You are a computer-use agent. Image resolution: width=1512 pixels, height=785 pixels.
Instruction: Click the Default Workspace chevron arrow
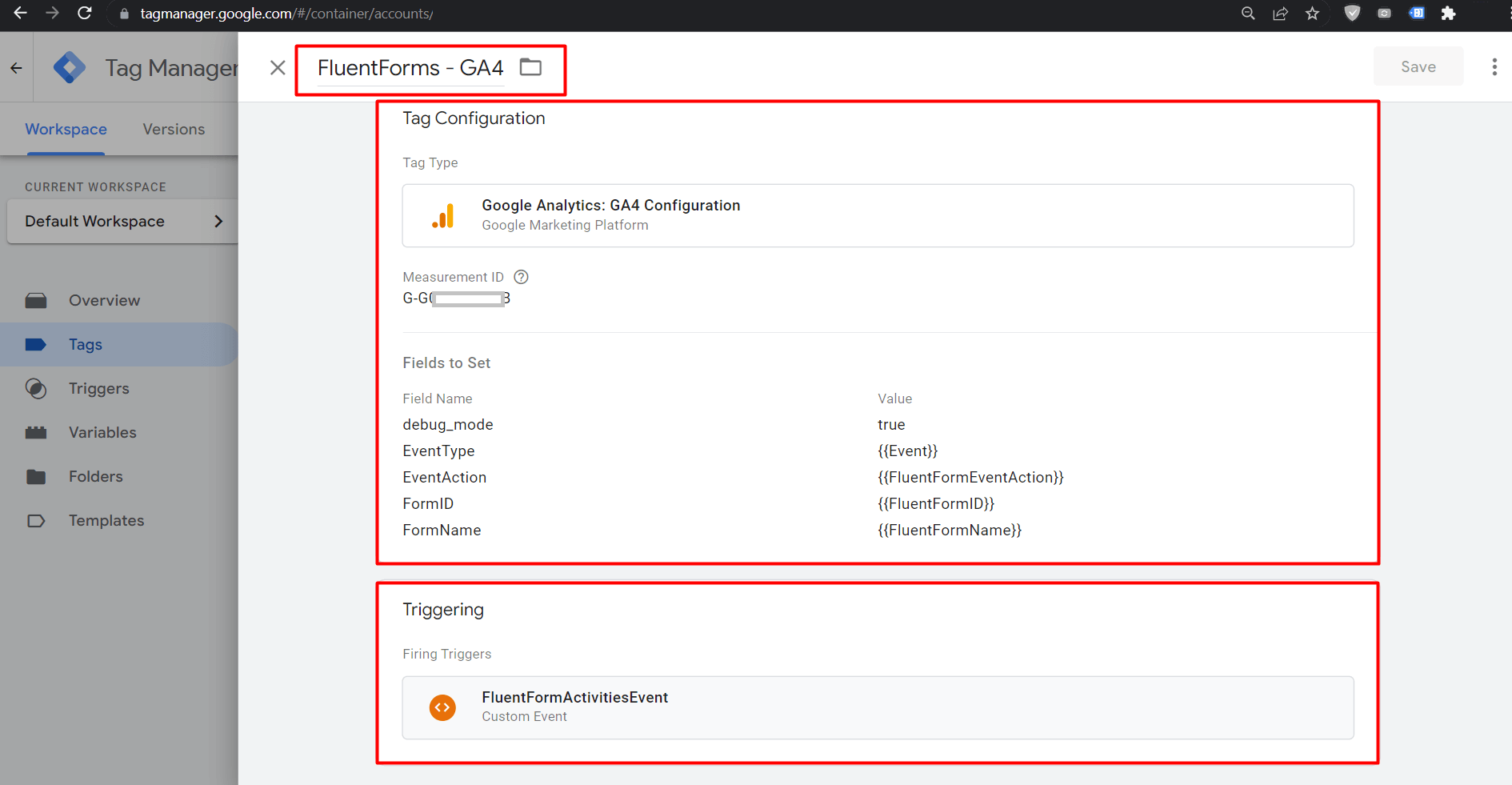click(218, 222)
